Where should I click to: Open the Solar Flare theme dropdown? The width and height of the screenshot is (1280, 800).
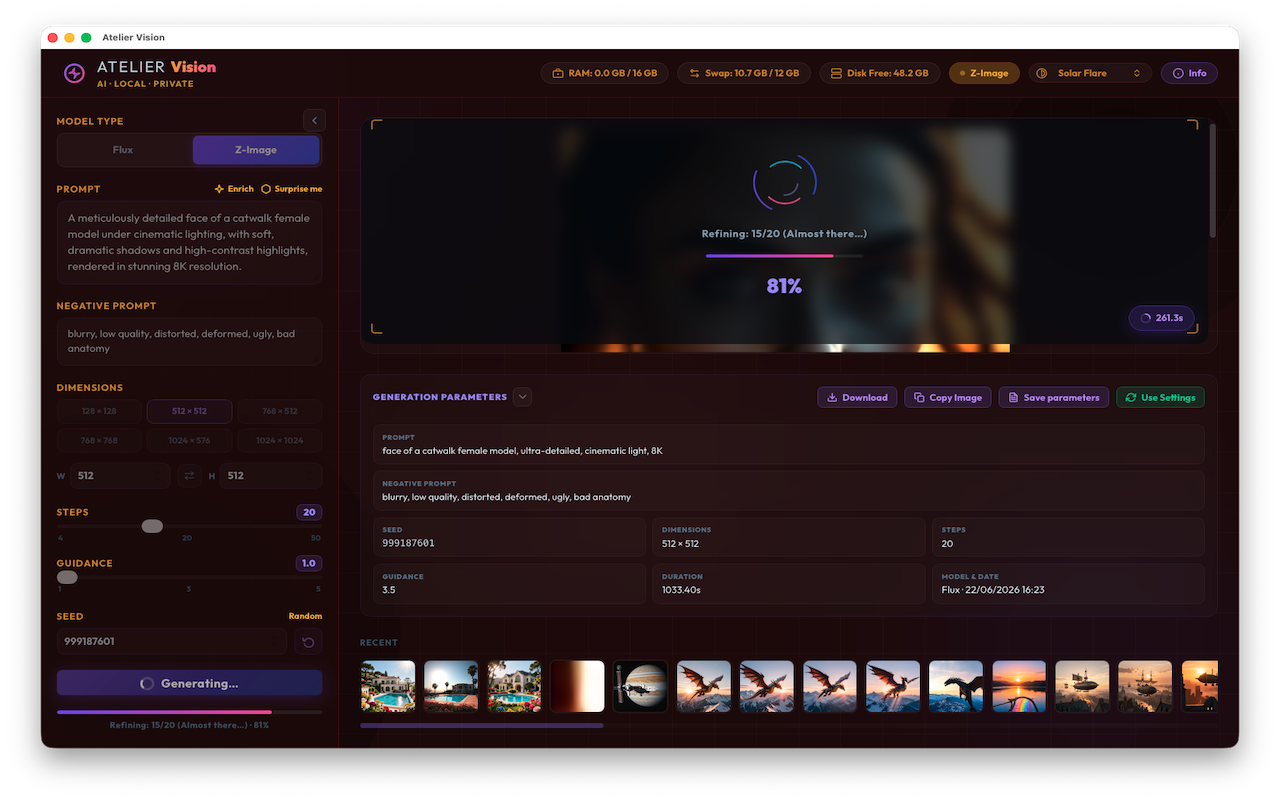click(1090, 73)
